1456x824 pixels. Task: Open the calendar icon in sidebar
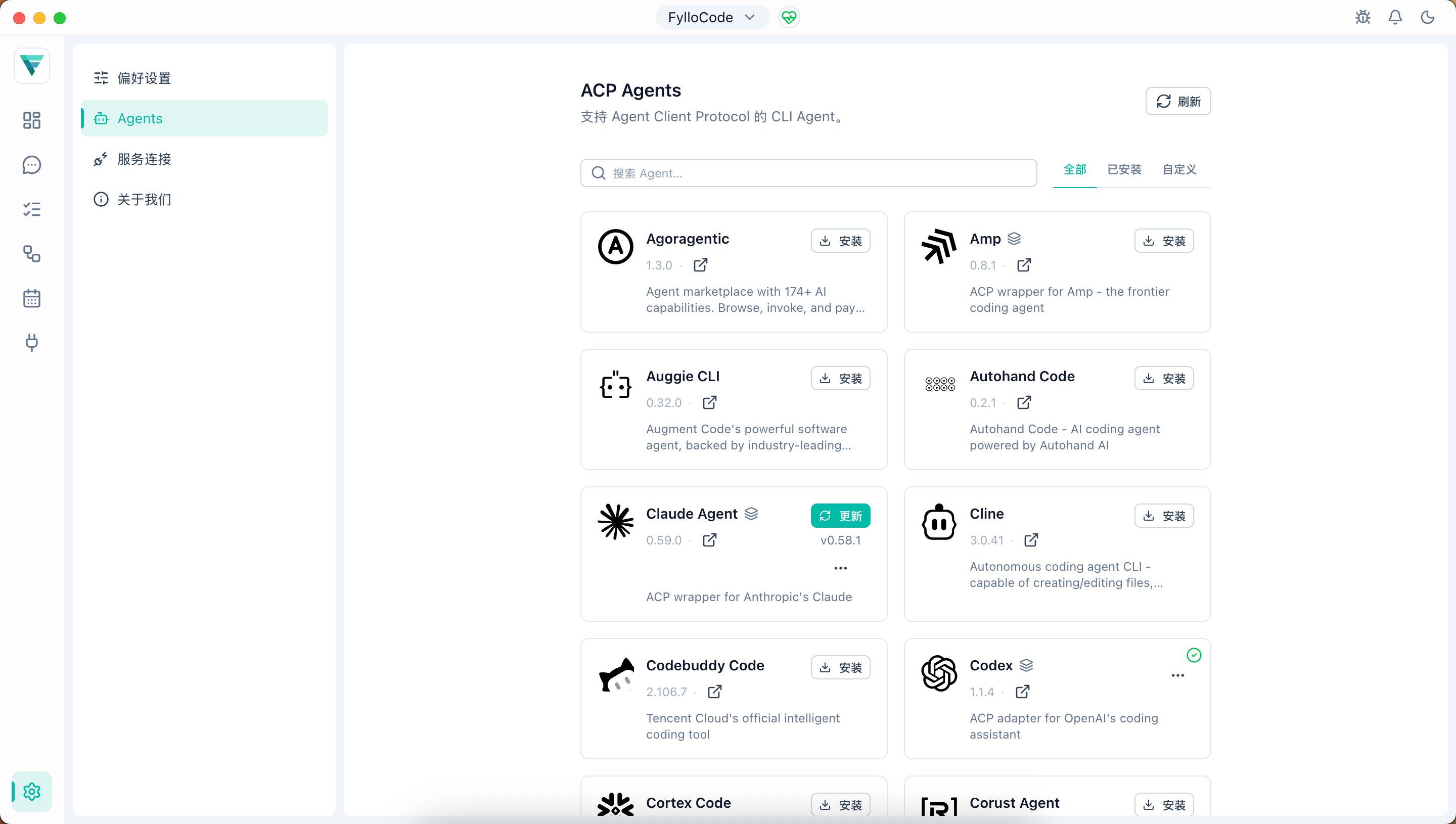[x=32, y=298]
